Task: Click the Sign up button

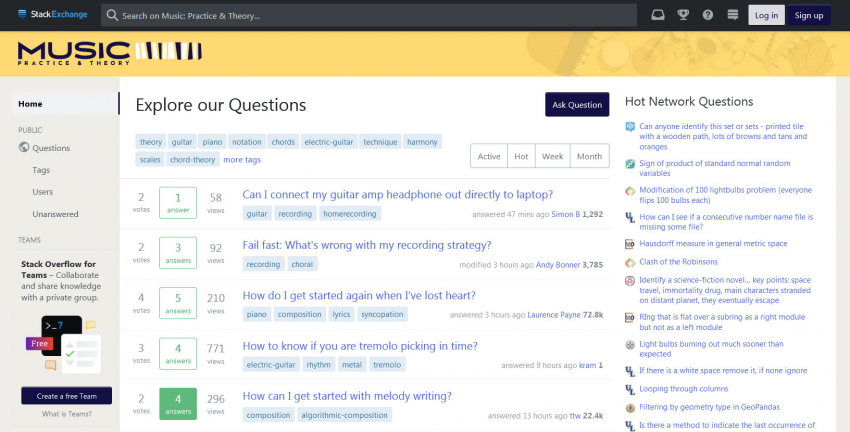Action: [809, 15]
